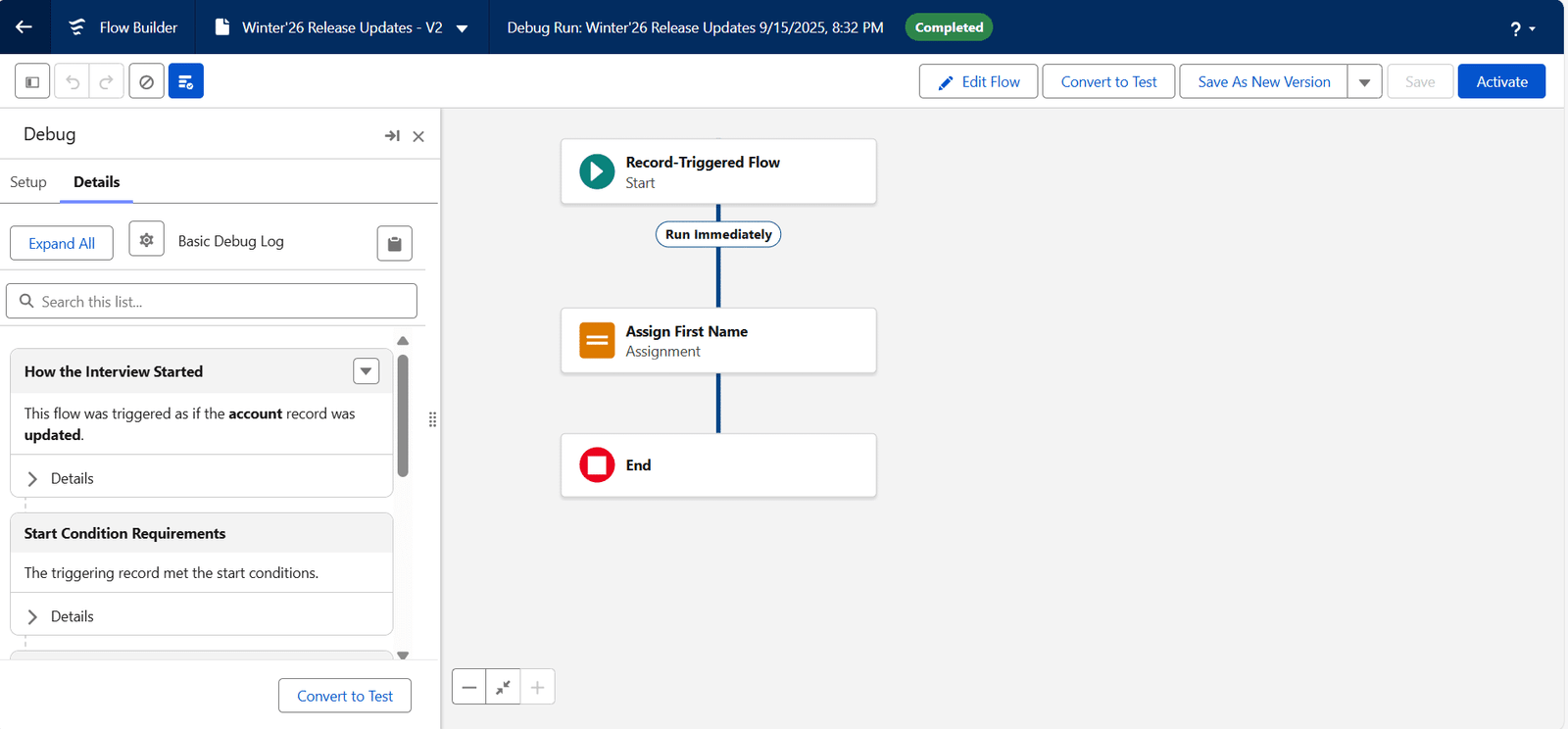This screenshot has height=729, width=1568.
Task: Open debug log settings gear icon
Action: tap(146, 239)
